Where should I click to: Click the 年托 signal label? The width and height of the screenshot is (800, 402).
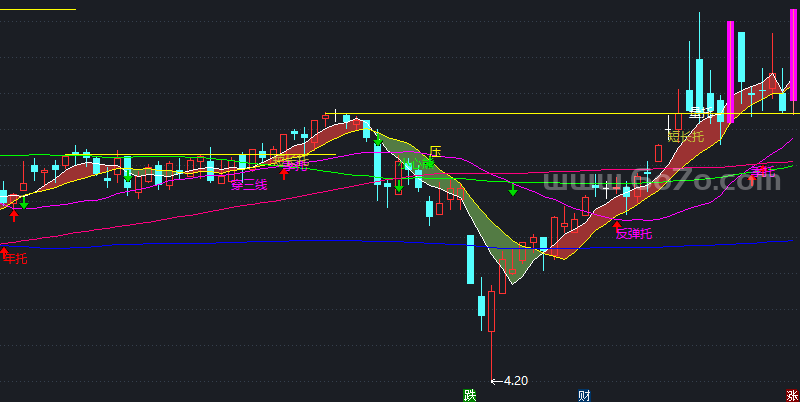click(16, 259)
